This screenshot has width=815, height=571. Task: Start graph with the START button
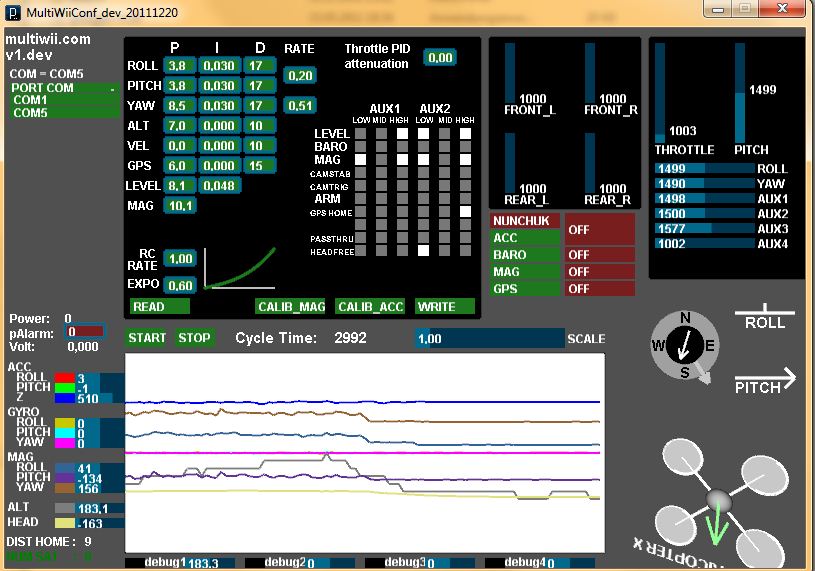point(147,338)
